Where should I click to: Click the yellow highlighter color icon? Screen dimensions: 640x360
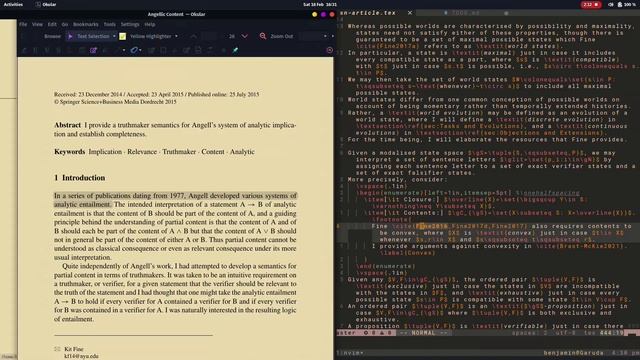click(122, 36)
